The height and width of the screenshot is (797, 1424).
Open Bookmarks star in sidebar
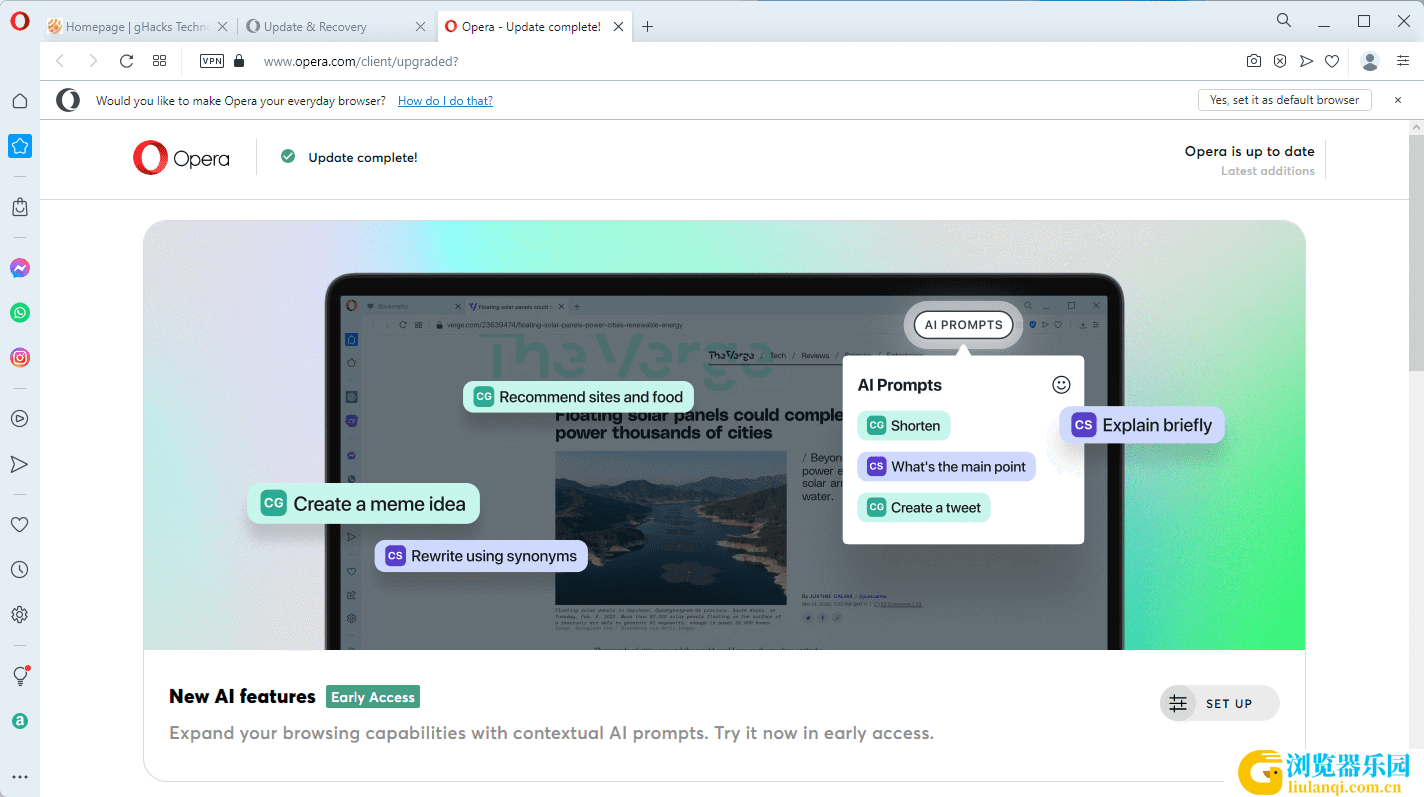pos(20,146)
